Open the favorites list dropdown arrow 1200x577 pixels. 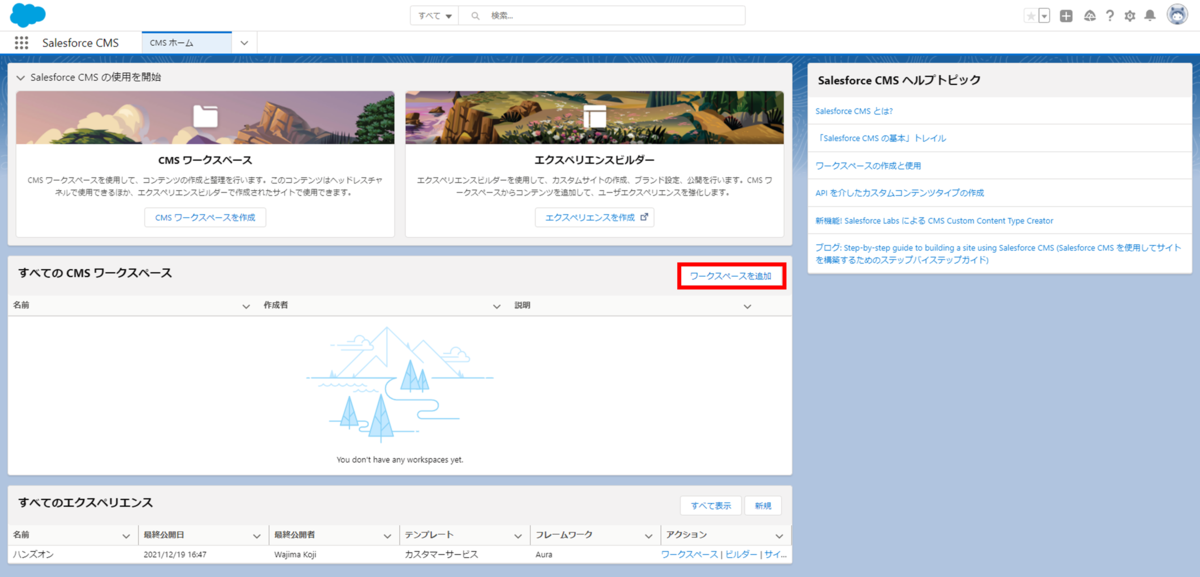[1045, 16]
